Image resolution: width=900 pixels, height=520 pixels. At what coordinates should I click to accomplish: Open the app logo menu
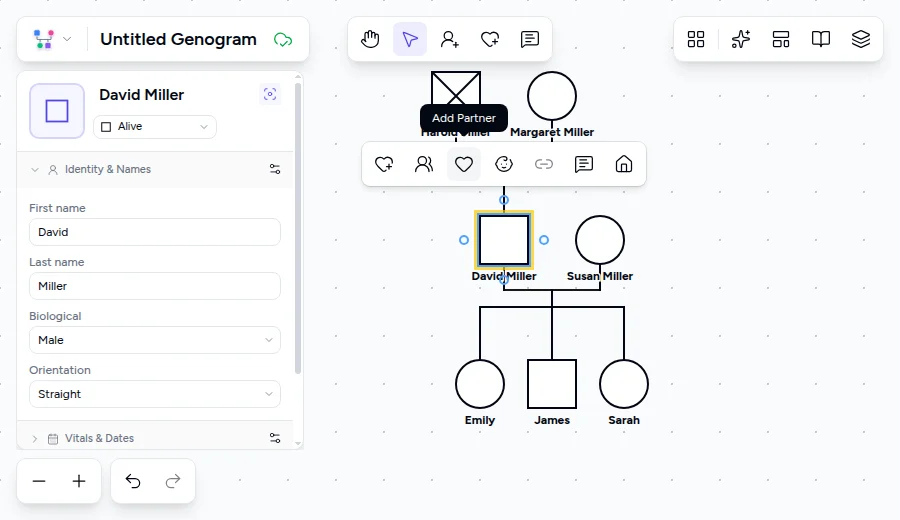click(x=52, y=39)
